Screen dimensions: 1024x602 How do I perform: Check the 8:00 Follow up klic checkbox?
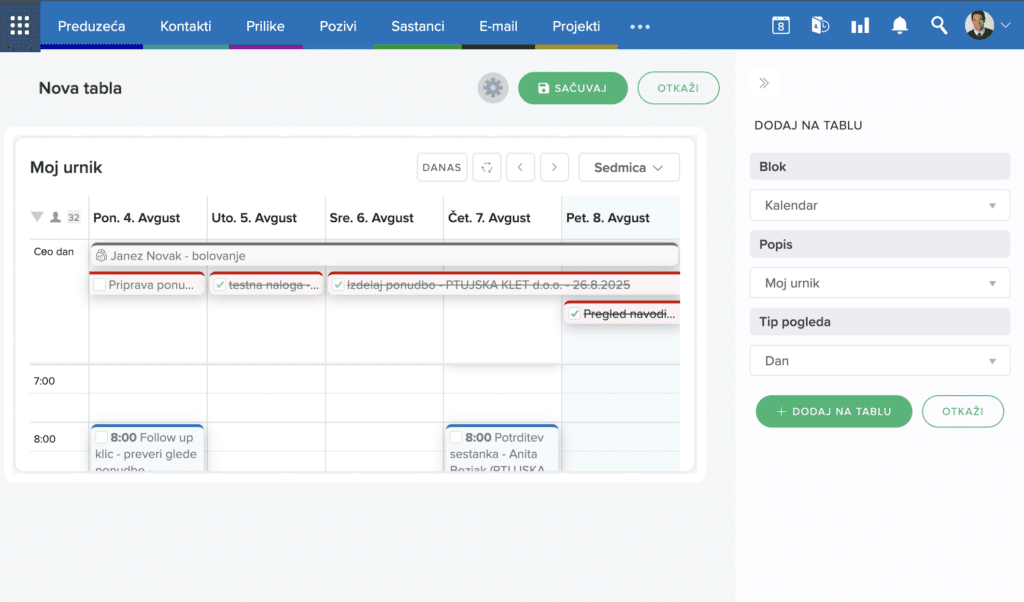pos(101,437)
